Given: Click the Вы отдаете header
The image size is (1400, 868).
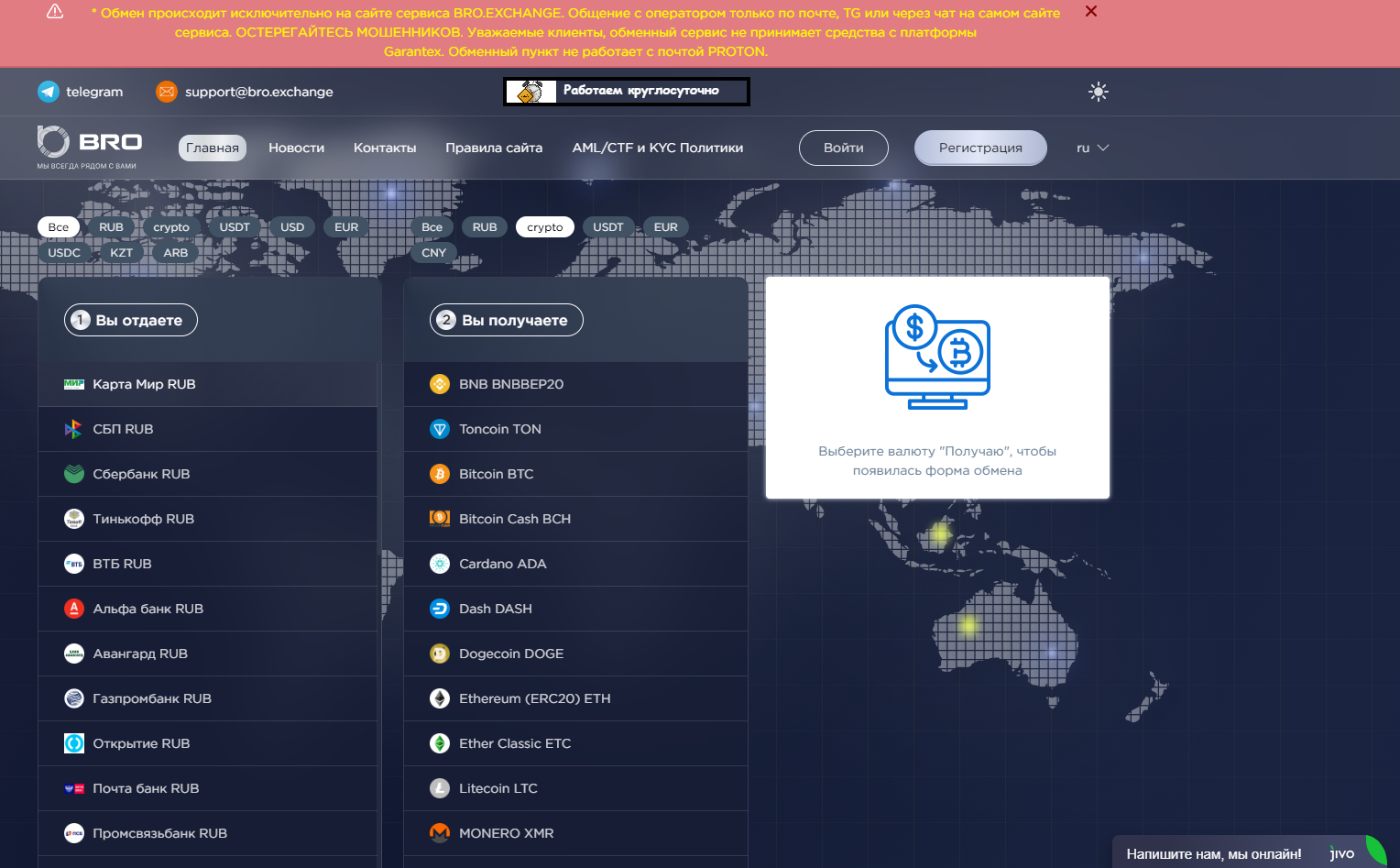Looking at the screenshot, I should point(131,320).
